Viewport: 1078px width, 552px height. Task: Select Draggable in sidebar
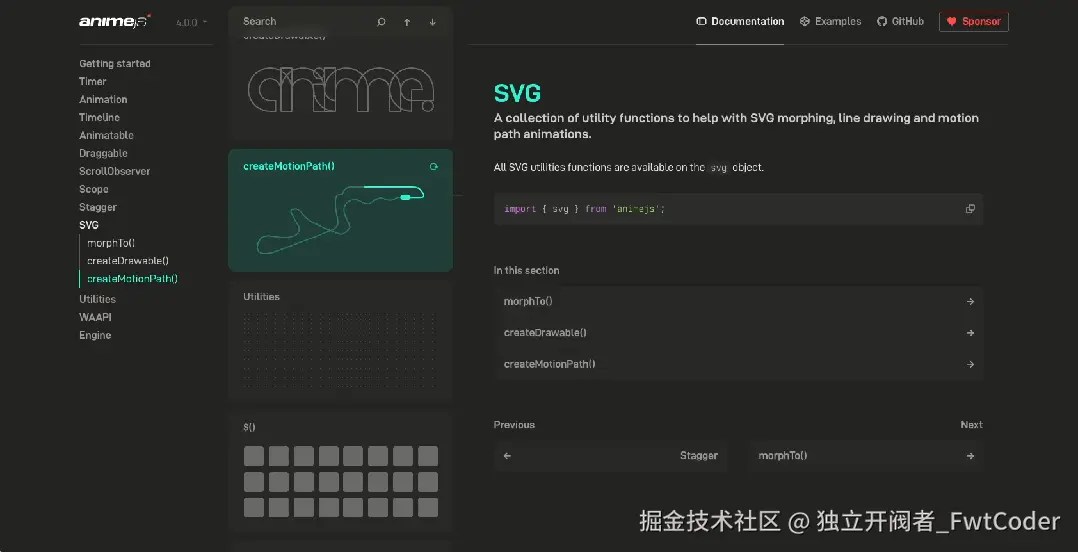coord(103,153)
